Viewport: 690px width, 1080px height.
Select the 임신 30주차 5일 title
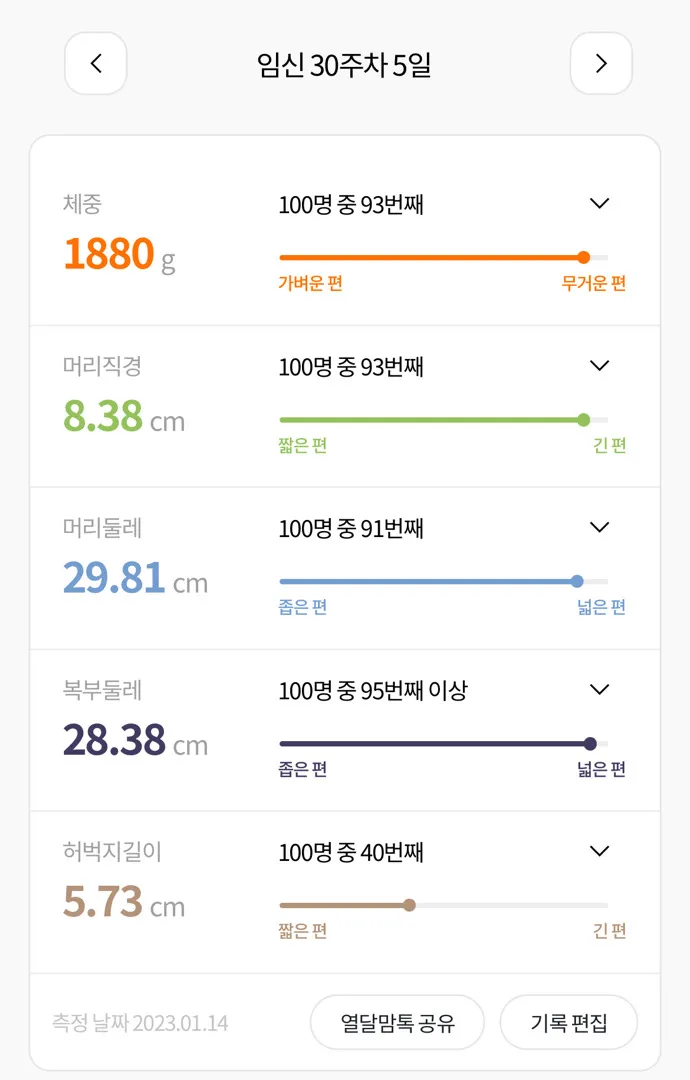pyautogui.click(x=344, y=65)
